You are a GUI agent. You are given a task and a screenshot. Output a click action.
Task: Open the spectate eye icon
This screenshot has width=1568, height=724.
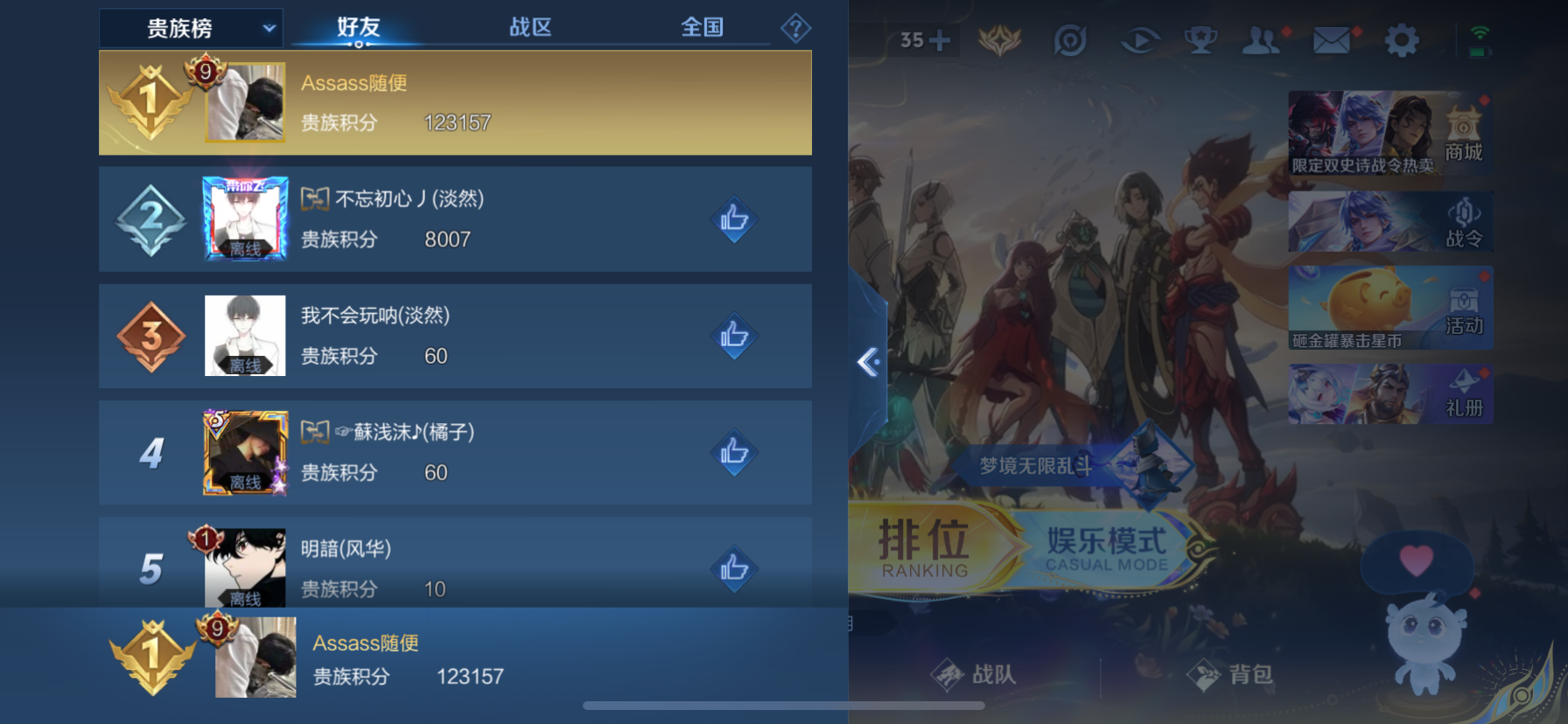pos(1140,40)
